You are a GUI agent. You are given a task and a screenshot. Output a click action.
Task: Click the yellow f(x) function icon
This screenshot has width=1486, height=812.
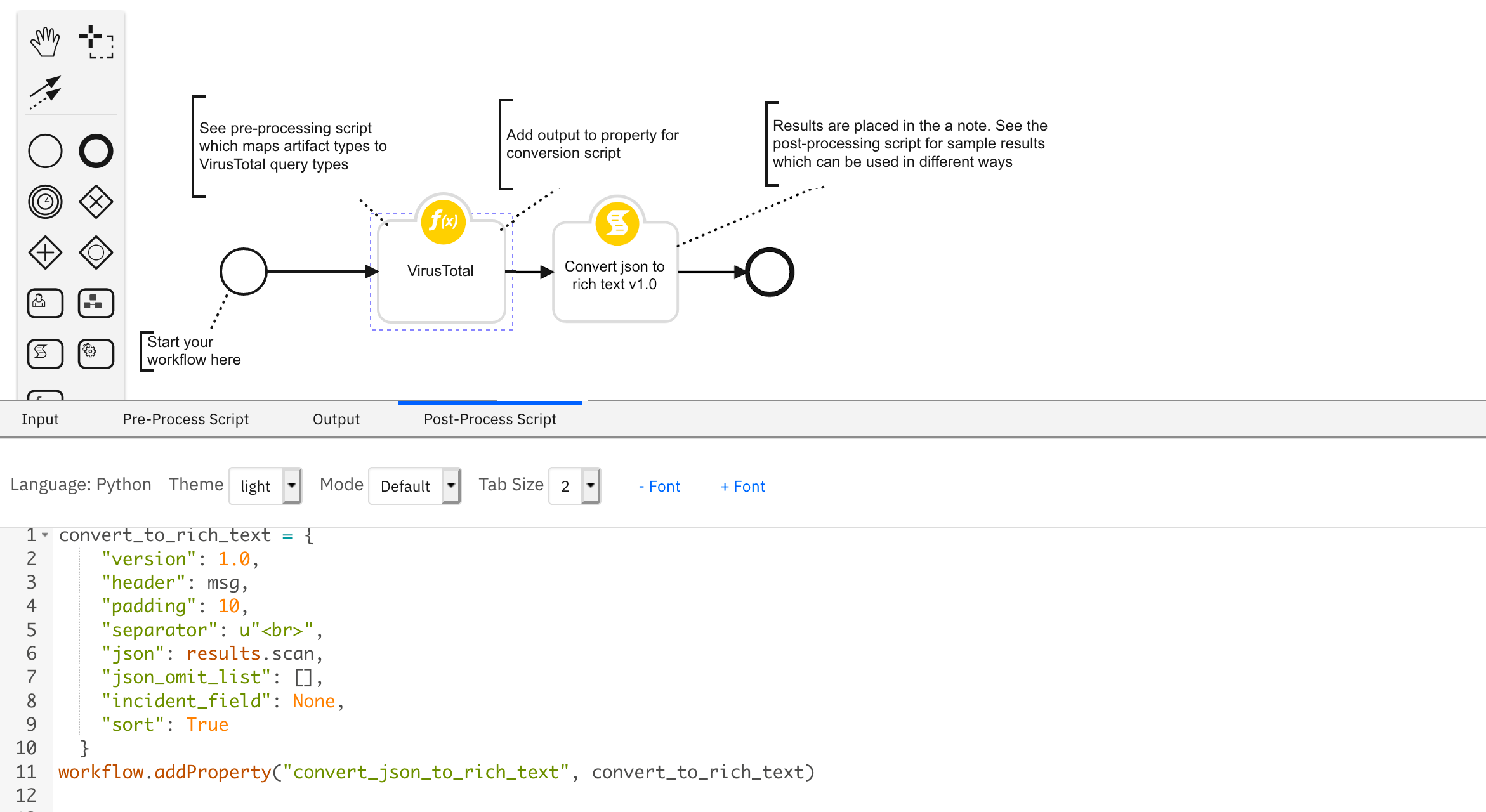pos(444,221)
